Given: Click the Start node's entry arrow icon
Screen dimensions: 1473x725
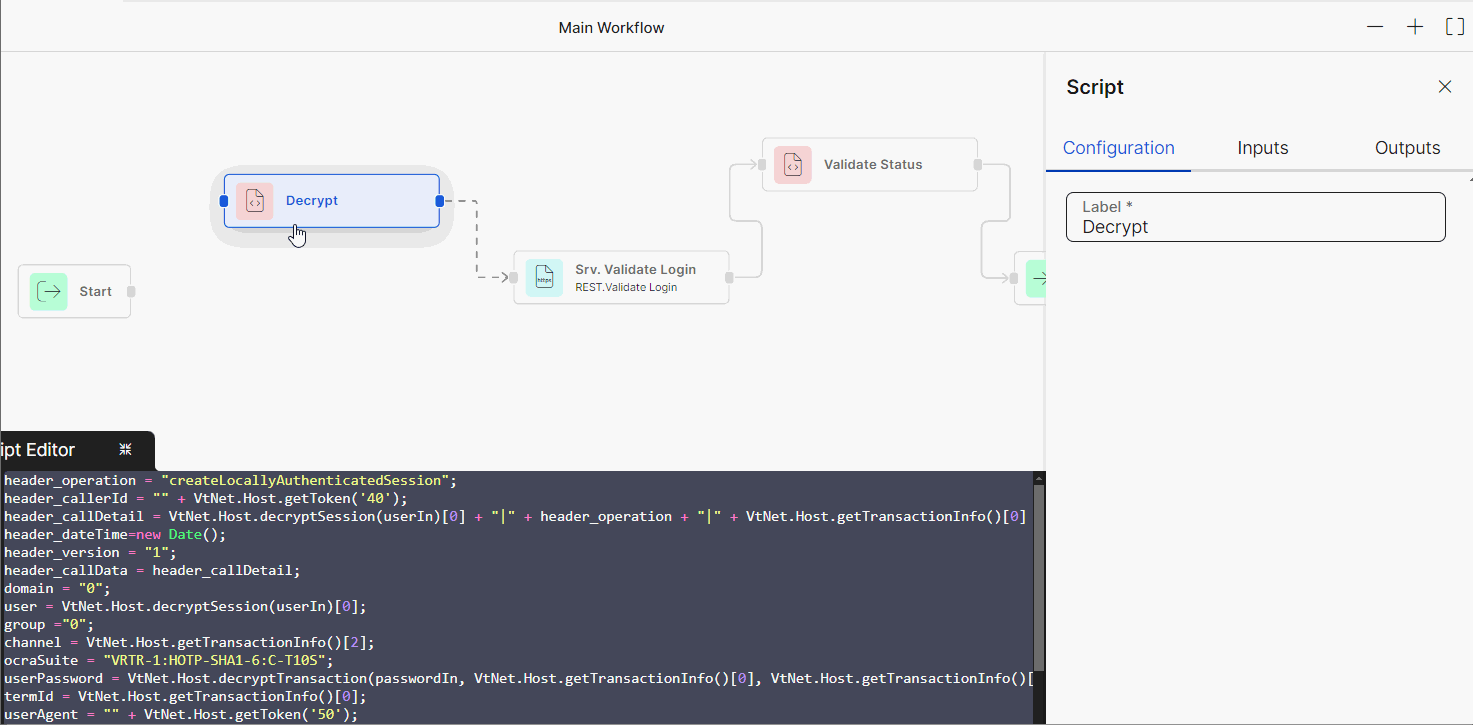Looking at the screenshot, I should pyautogui.click(x=48, y=292).
